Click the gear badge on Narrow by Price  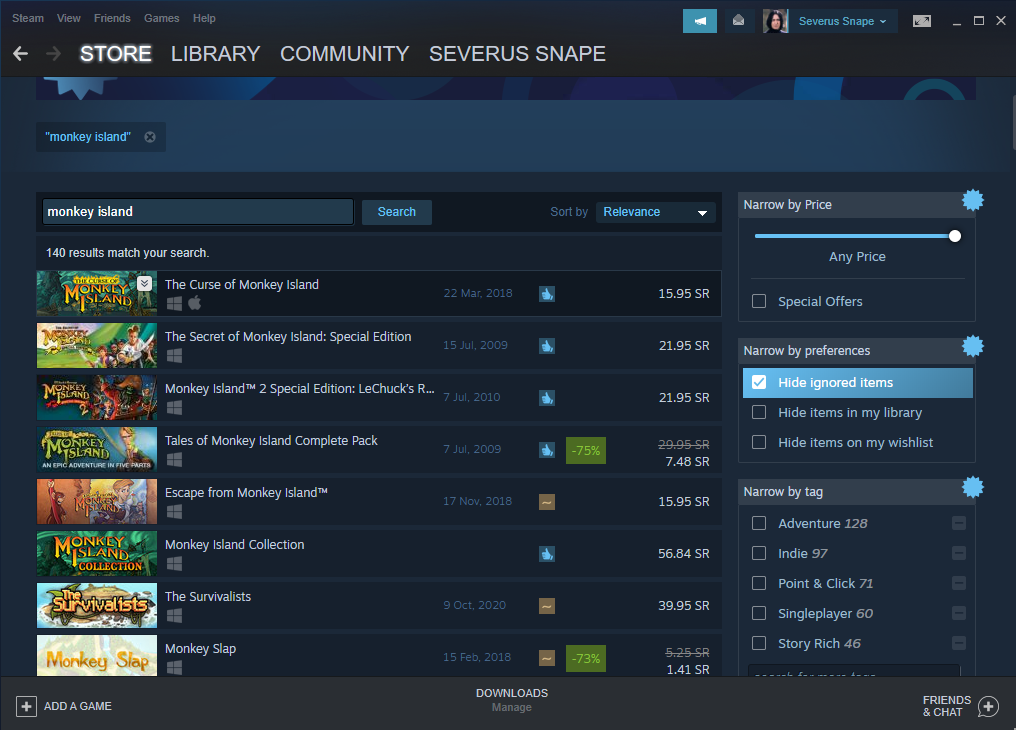pos(973,200)
